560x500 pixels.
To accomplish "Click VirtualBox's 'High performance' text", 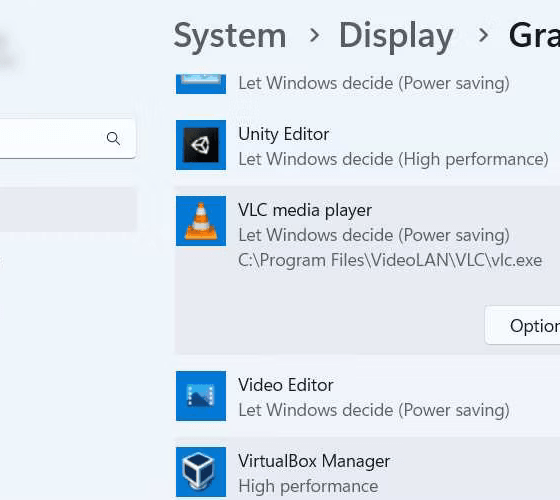I will pos(308,486).
